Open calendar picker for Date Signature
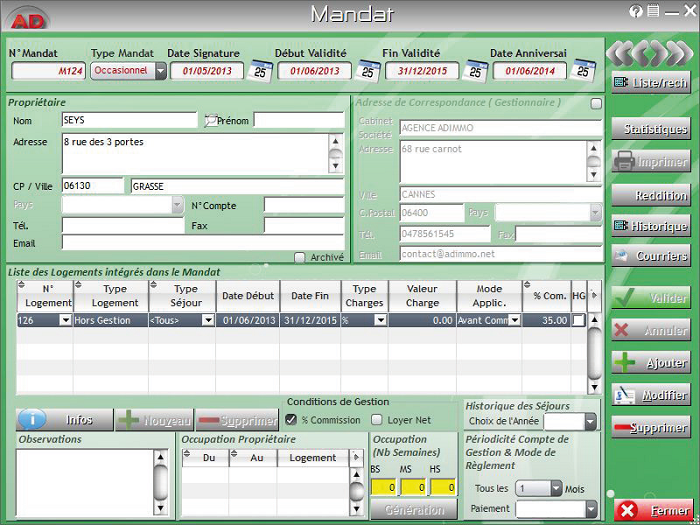Image resolution: width=700 pixels, height=525 pixels. pos(260,71)
